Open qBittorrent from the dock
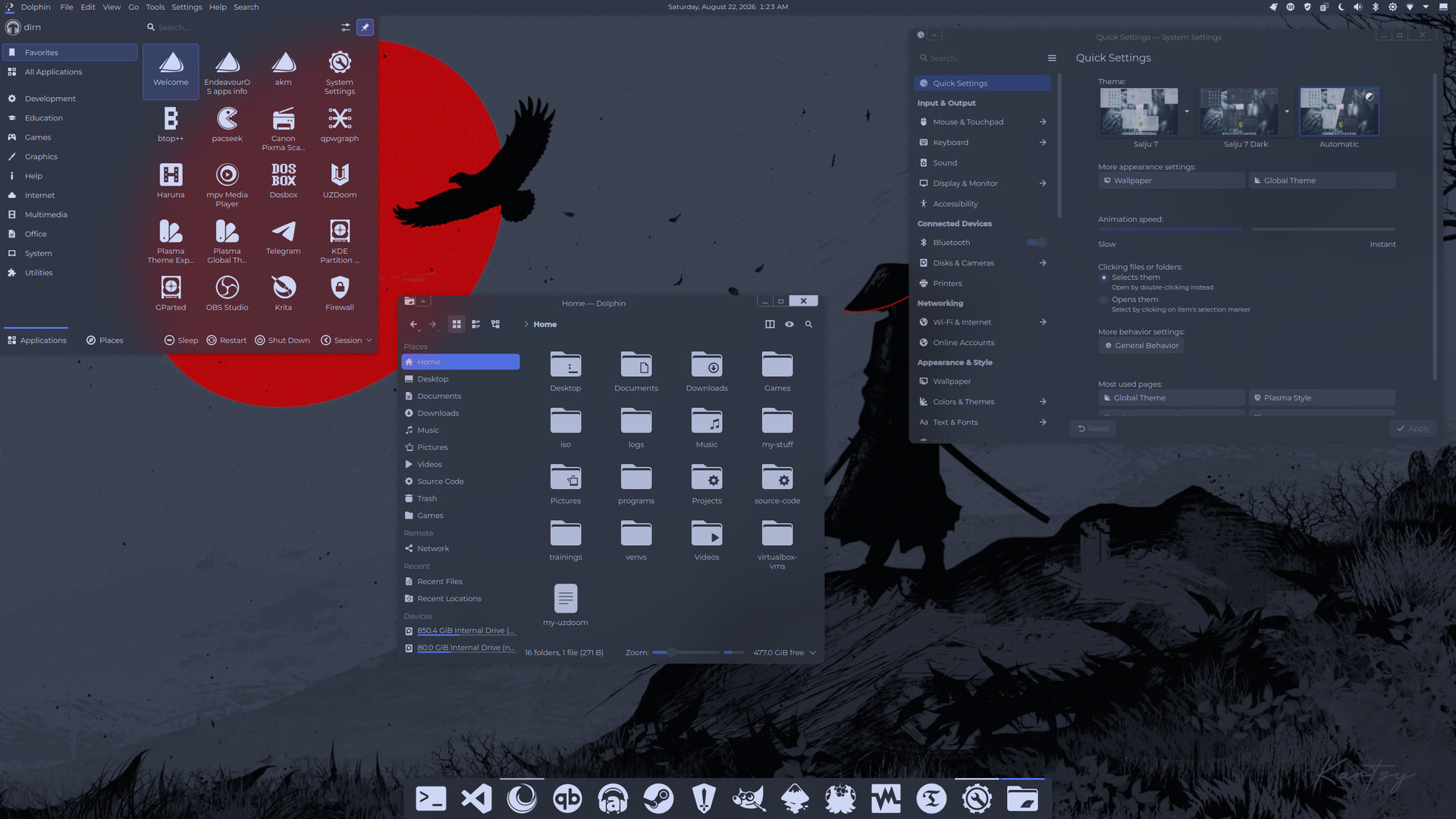This screenshot has height=819, width=1456. pos(567,799)
